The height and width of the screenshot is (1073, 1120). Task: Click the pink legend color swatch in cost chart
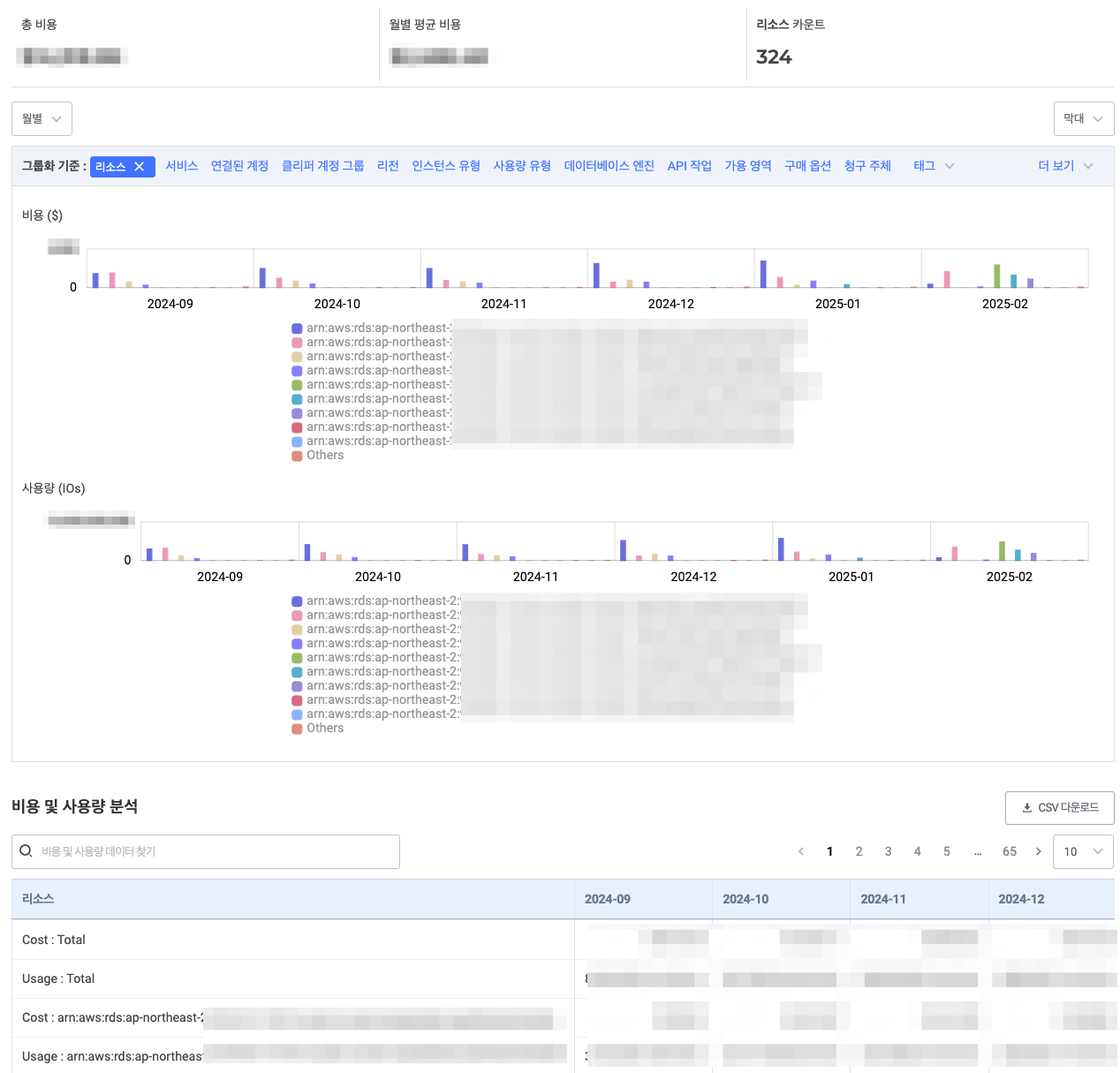[297, 343]
